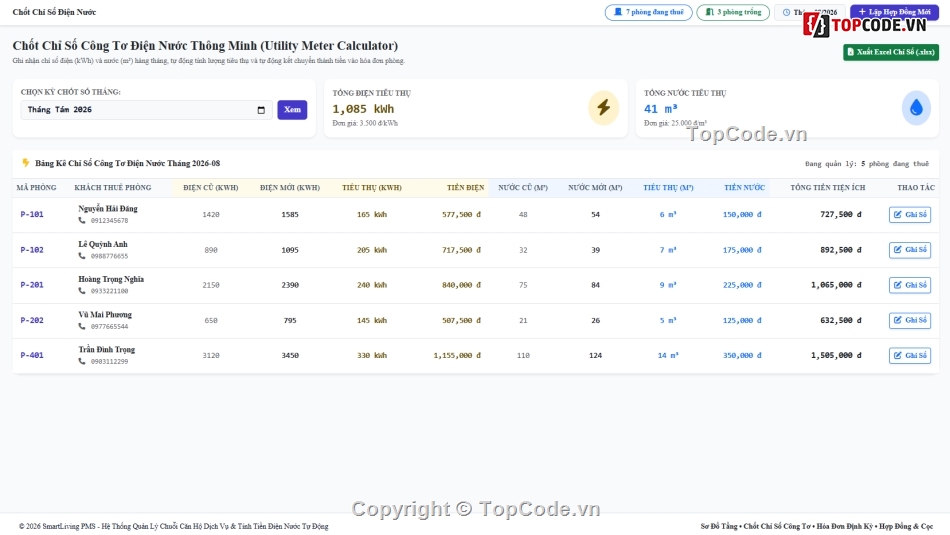This screenshot has height=535, width=950.
Task: Click room code P-102
Action: point(32,250)
